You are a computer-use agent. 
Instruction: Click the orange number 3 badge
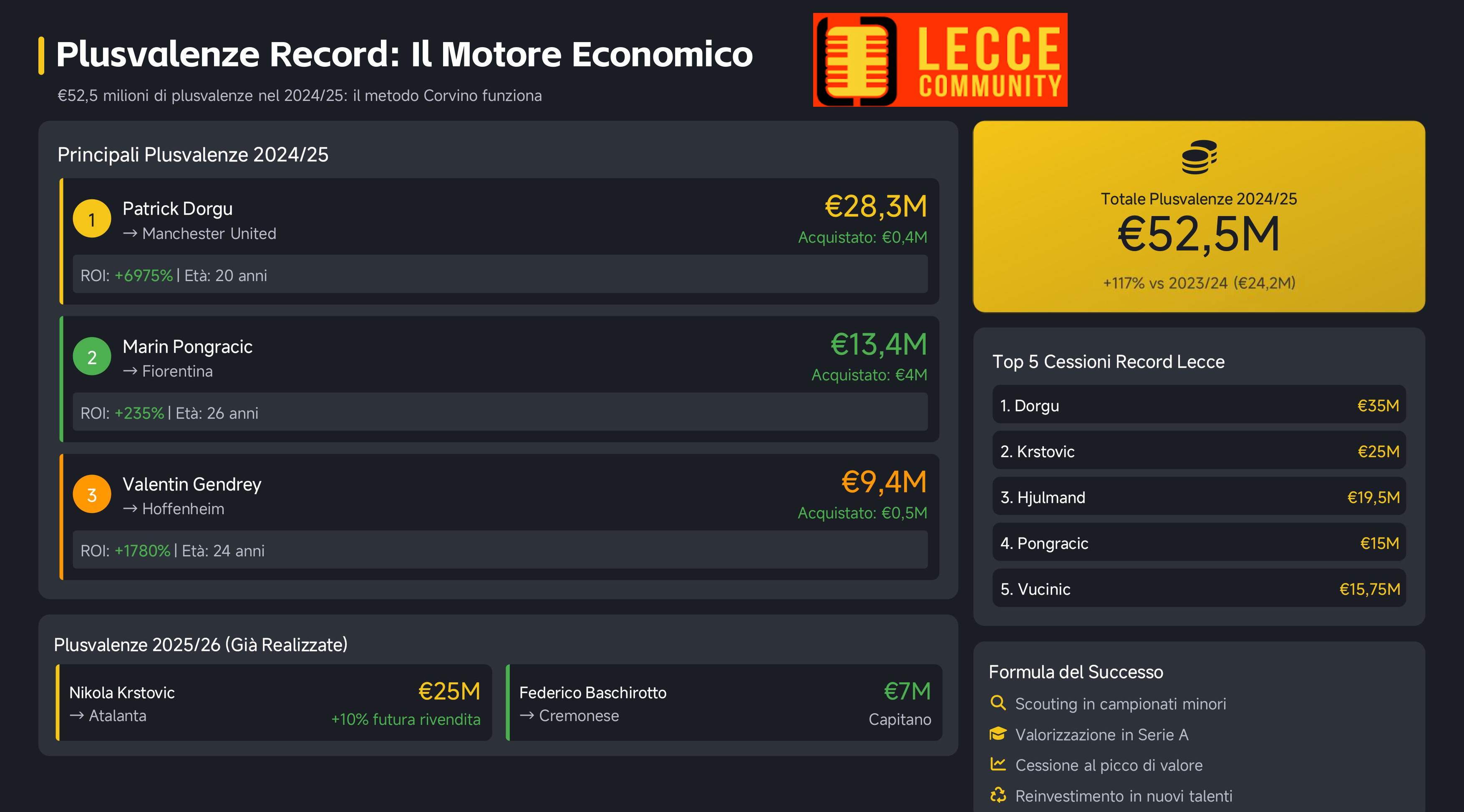(x=92, y=494)
